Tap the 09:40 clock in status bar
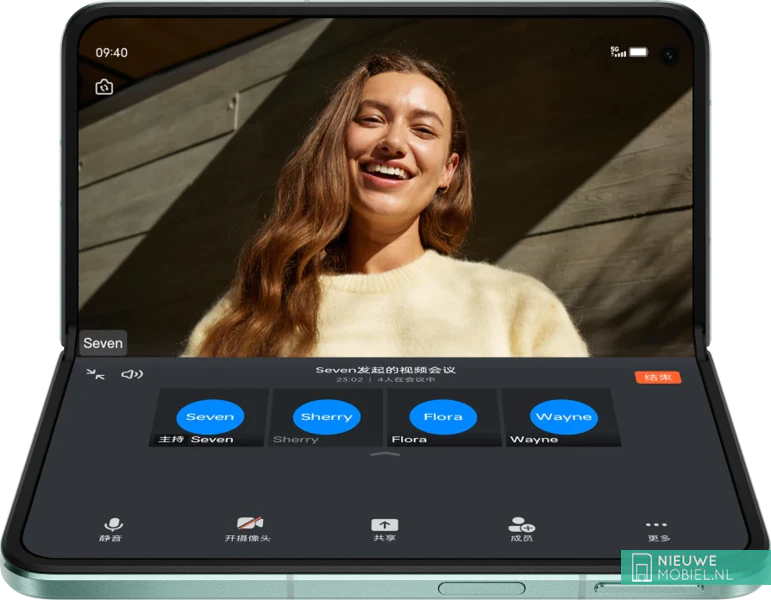 point(111,53)
